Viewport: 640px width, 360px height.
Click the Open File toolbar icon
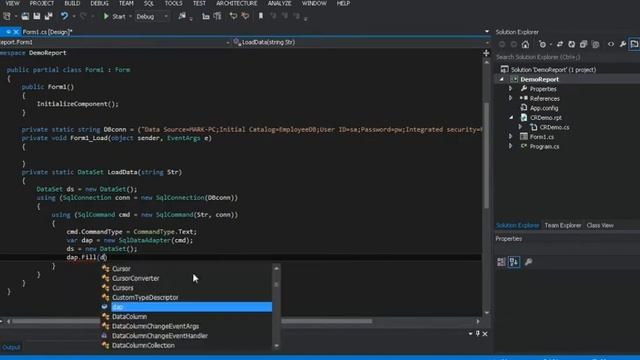[x=25, y=16]
